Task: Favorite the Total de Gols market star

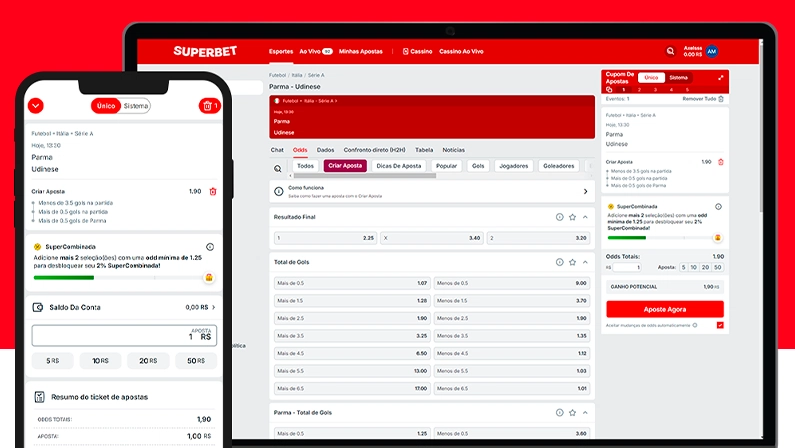Action: coord(572,262)
